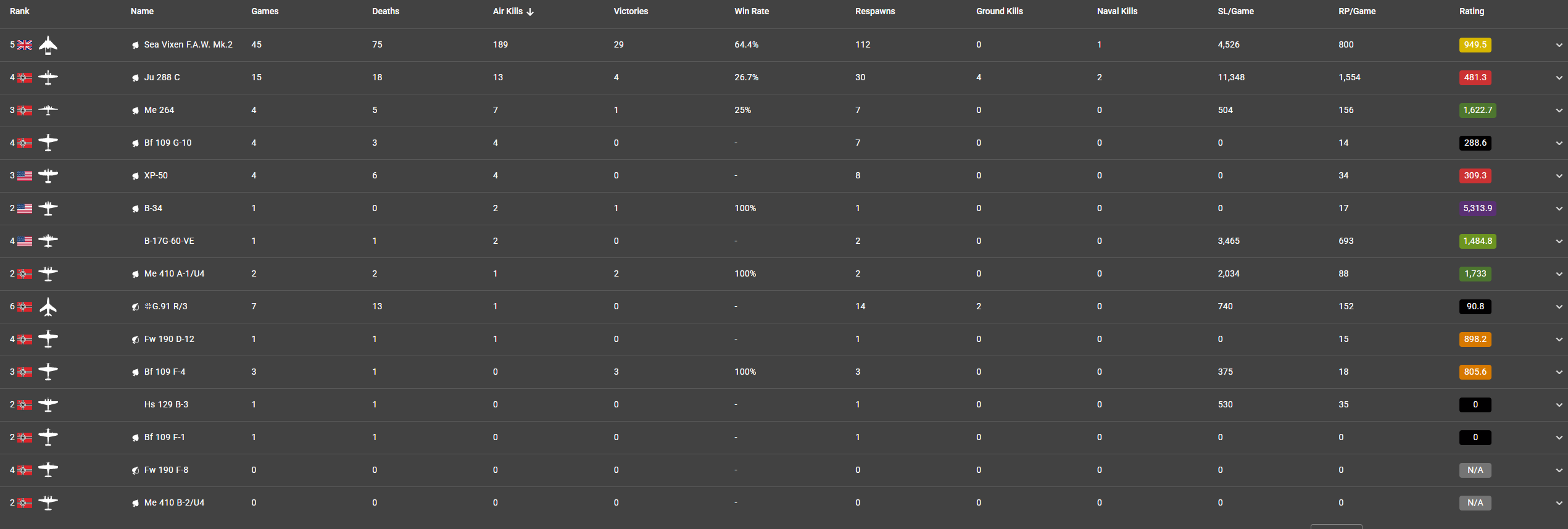Click the US flag beside XP-50
Viewport: 1568px width, 529px height.
pyautogui.click(x=25, y=176)
